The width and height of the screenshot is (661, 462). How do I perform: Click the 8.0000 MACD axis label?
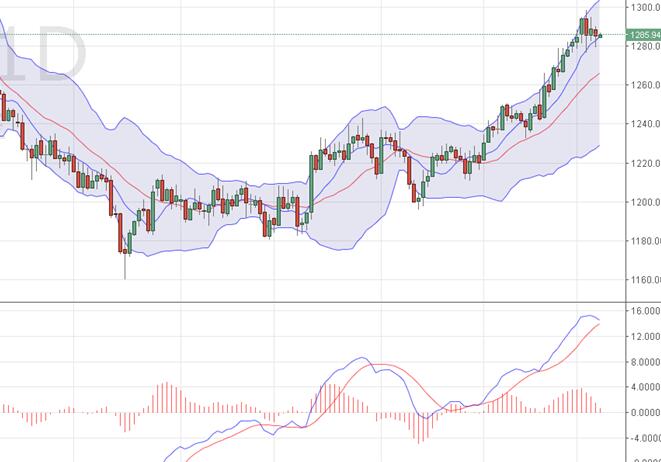coord(644,362)
